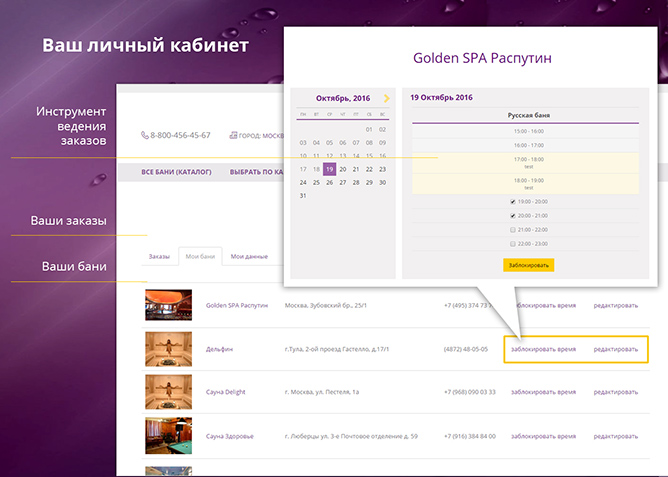668x477 pixels.
Task: Click заблокировать время for Сауна Delight
Action: tap(543, 392)
